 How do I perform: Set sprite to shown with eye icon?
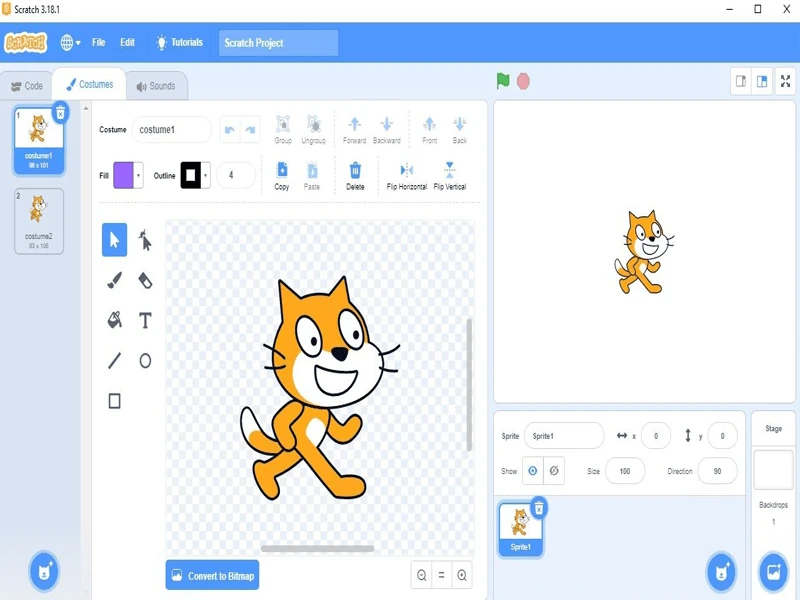click(x=533, y=471)
